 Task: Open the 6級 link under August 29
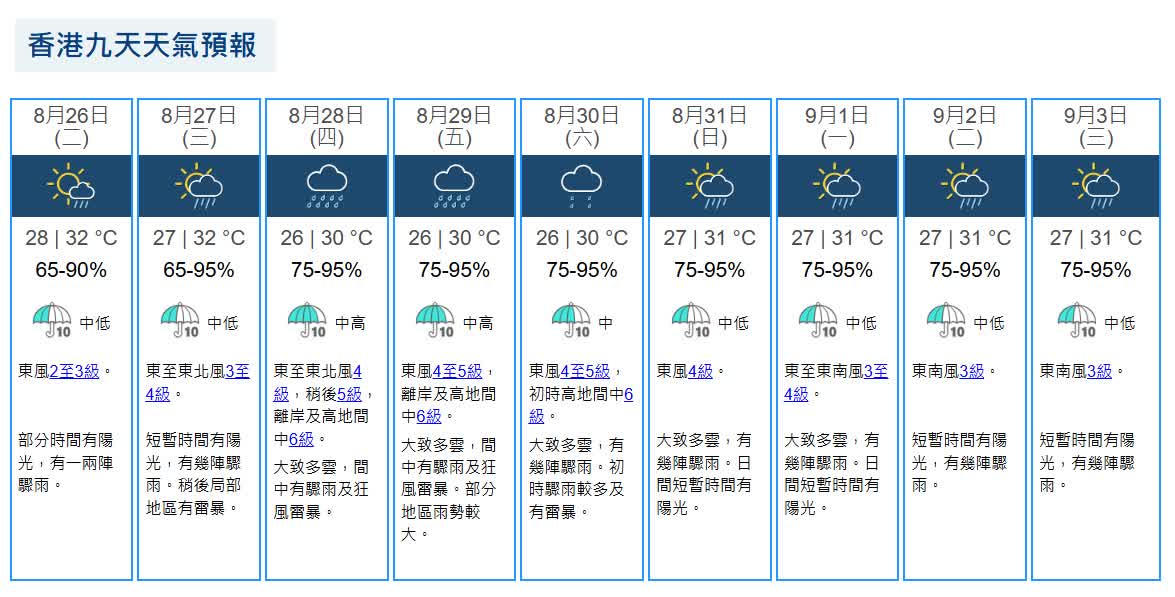click(429, 416)
